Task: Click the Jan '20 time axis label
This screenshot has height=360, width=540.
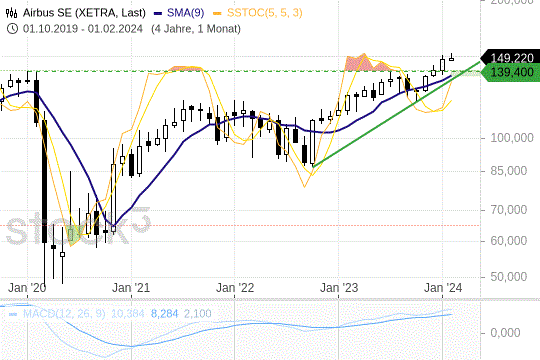Action: pos(27,287)
